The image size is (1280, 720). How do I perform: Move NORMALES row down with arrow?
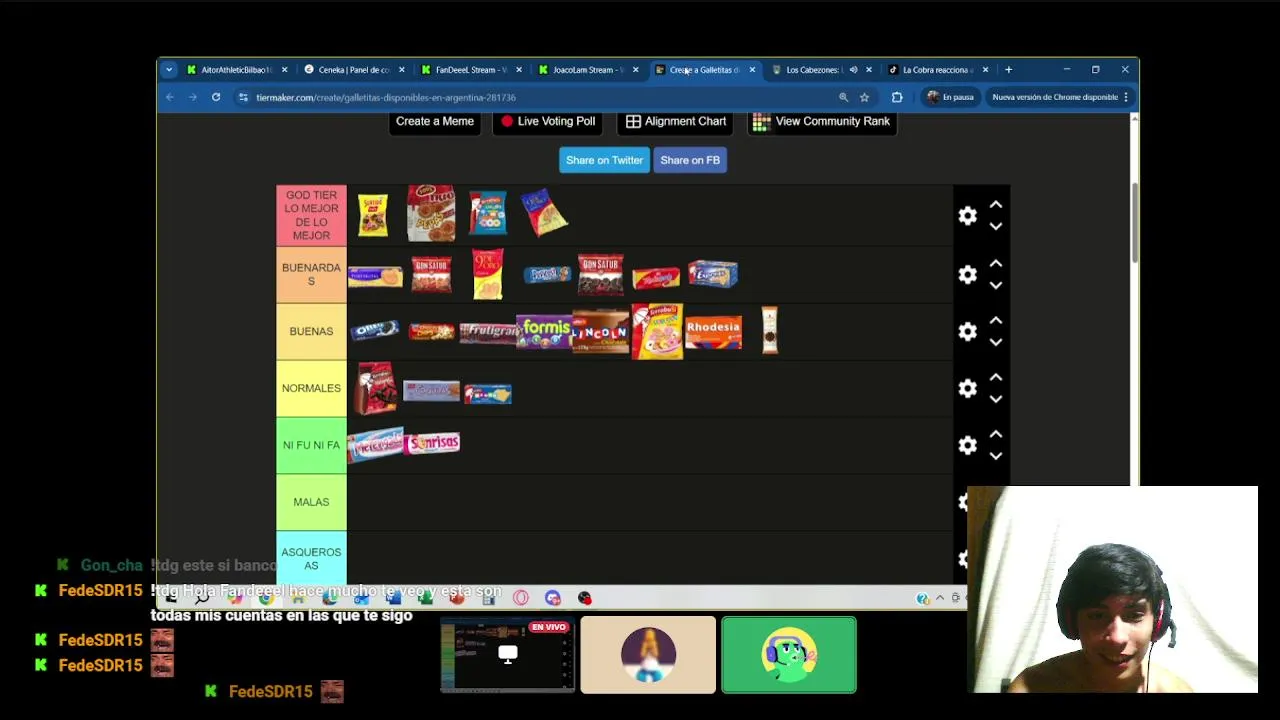pyautogui.click(x=995, y=399)
